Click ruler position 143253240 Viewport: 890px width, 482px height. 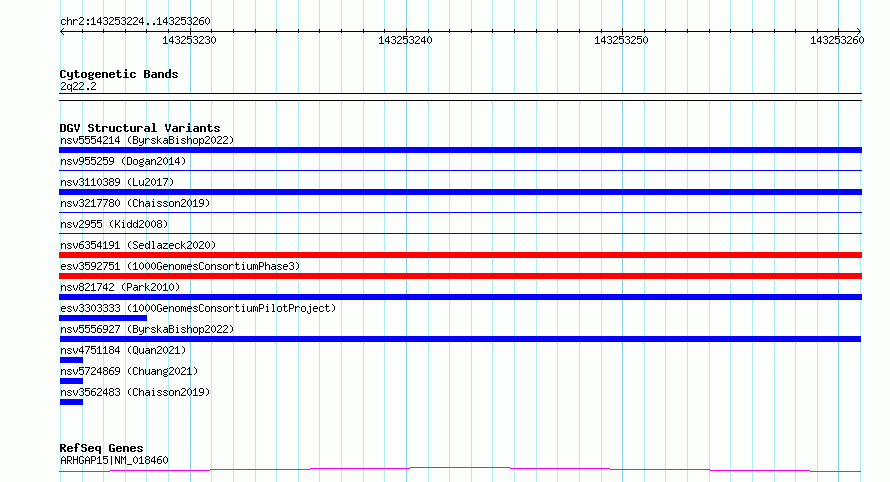point(405,40)
